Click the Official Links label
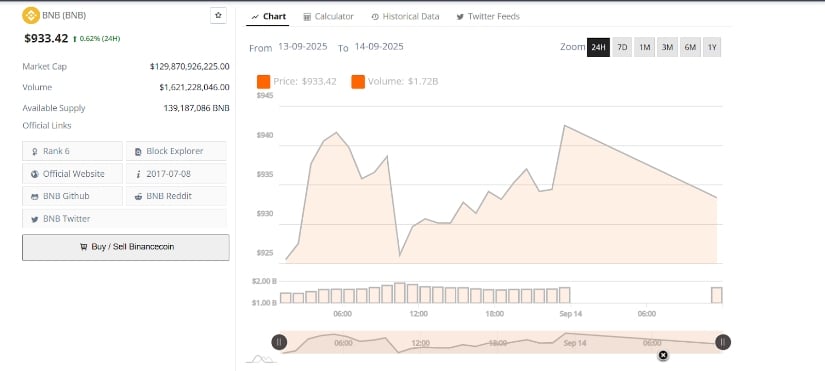The image size is (825, 371). [x=47, y=125]
